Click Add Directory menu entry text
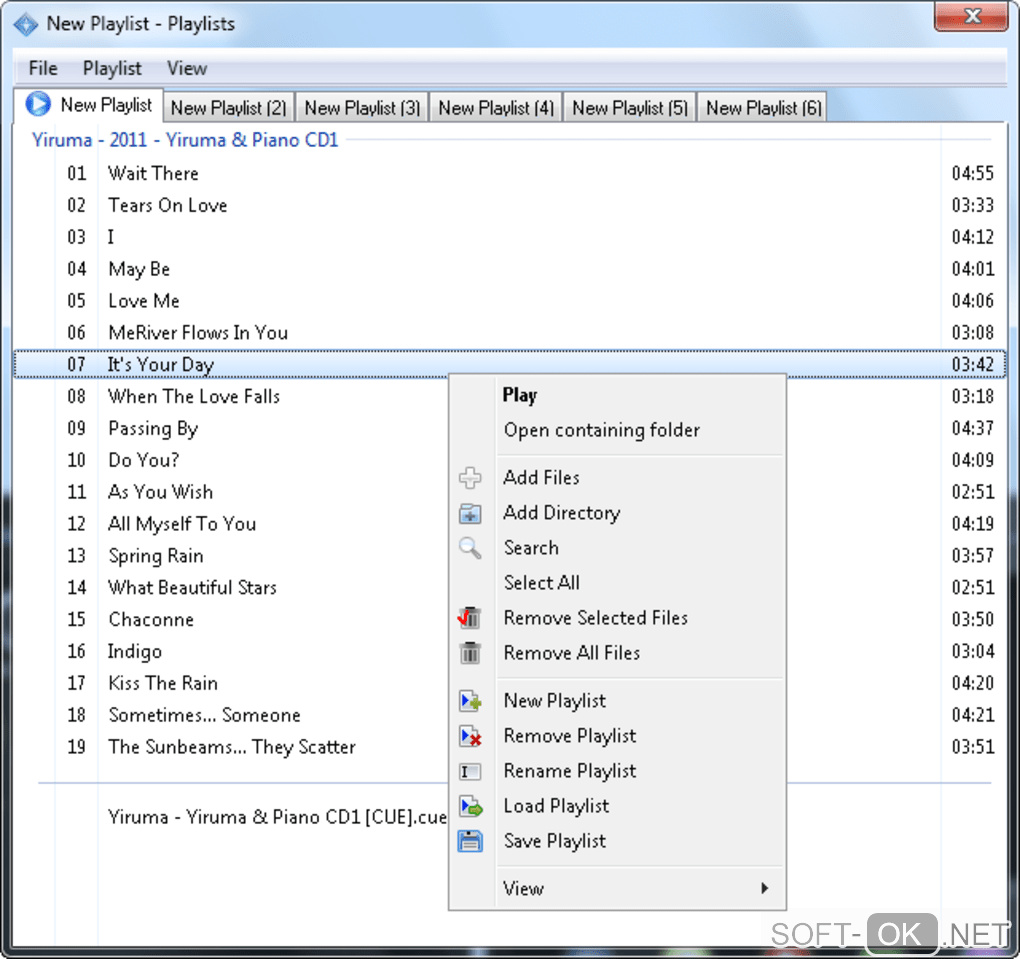The image size is (1020, 959). coord(561,513)
